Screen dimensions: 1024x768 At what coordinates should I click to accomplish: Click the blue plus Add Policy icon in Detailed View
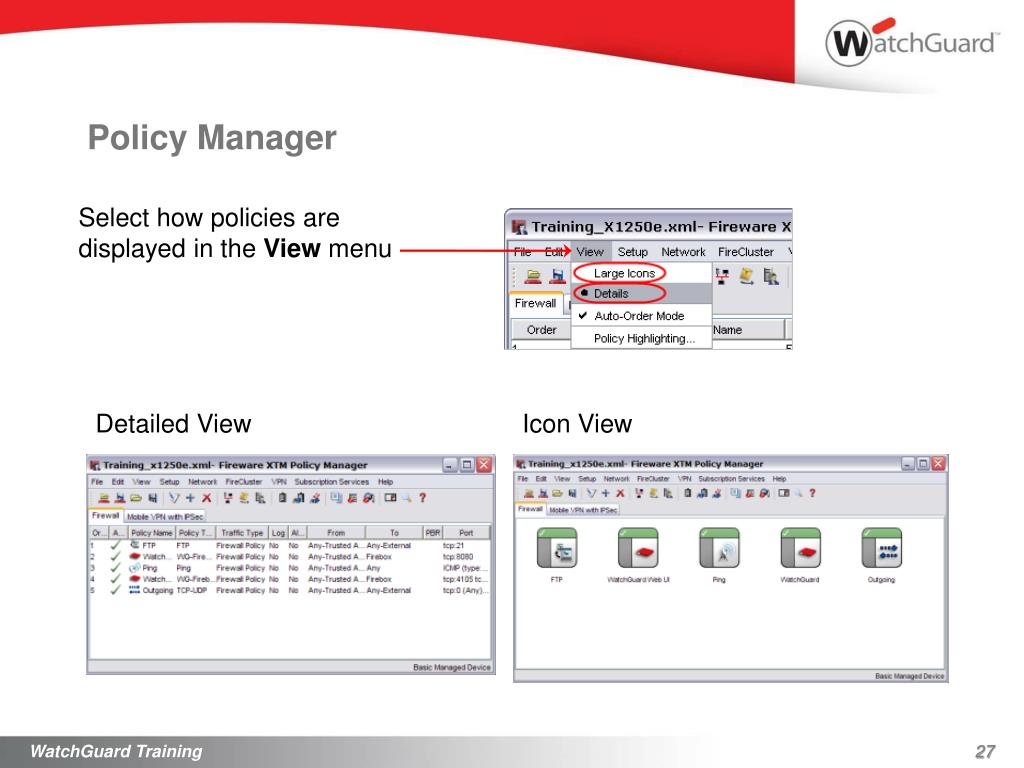tap(190, 498)
